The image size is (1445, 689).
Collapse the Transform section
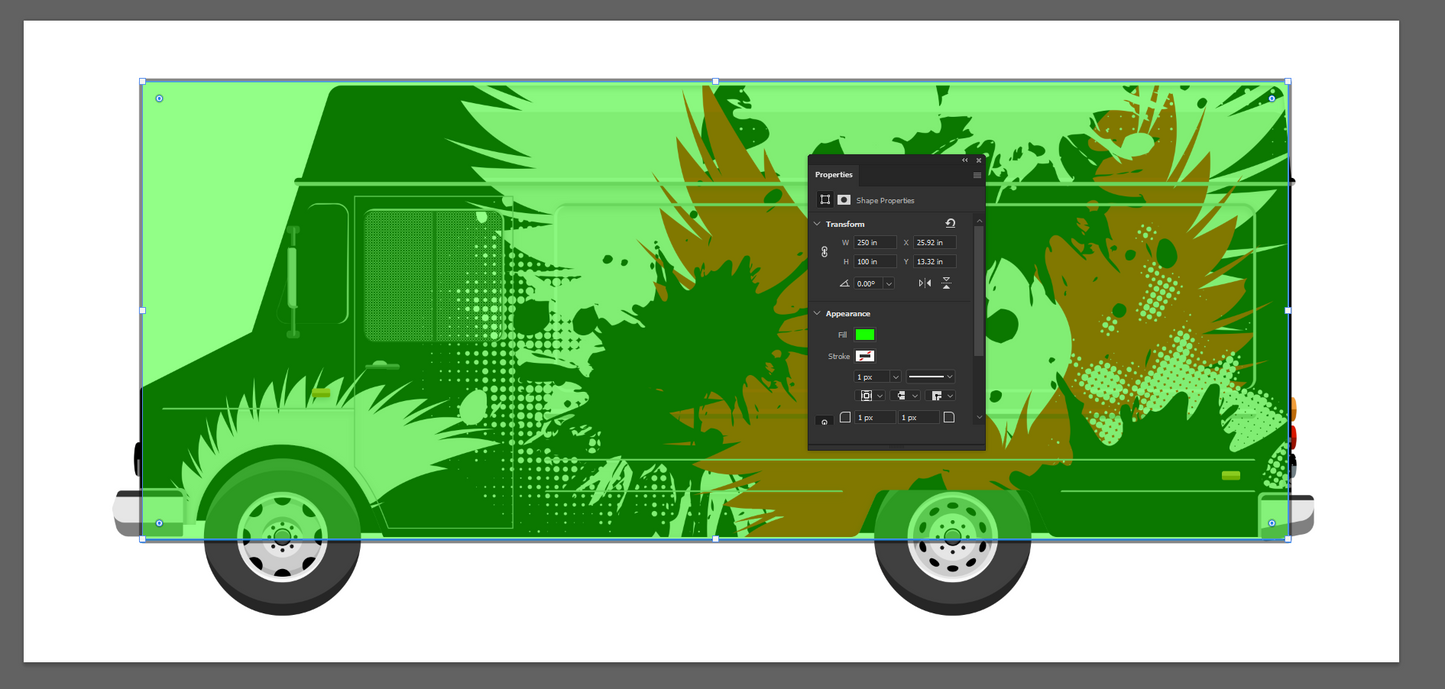[817, 224]
